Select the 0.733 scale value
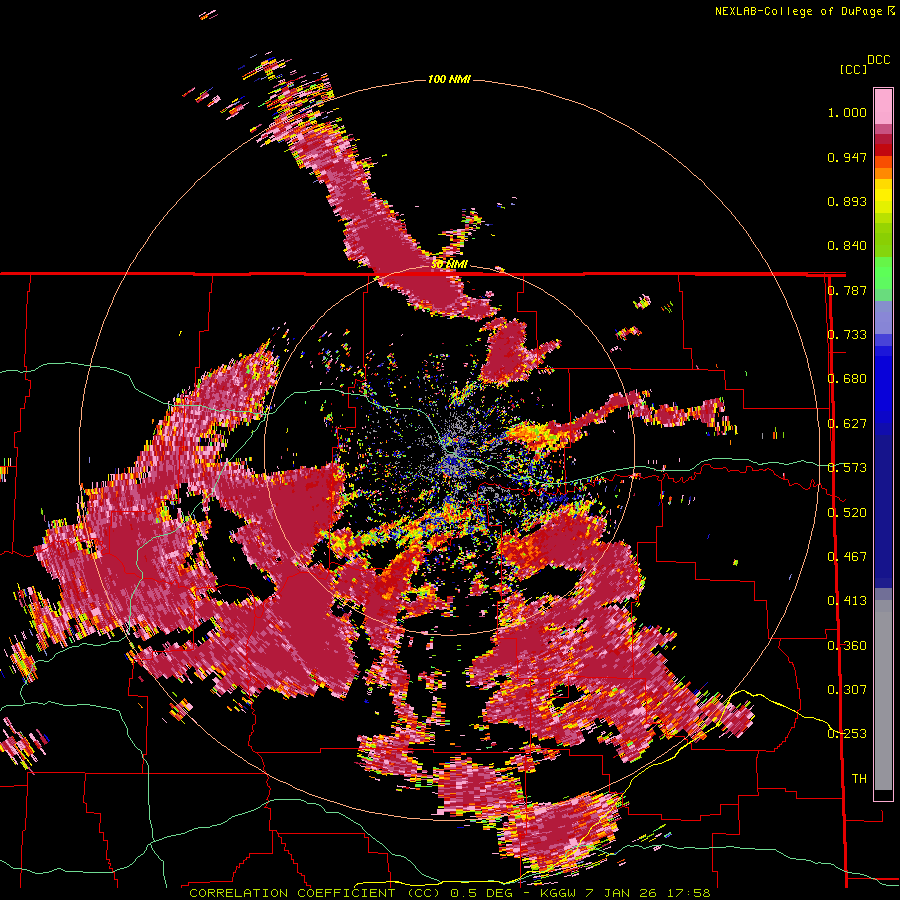 click(847, 335)
